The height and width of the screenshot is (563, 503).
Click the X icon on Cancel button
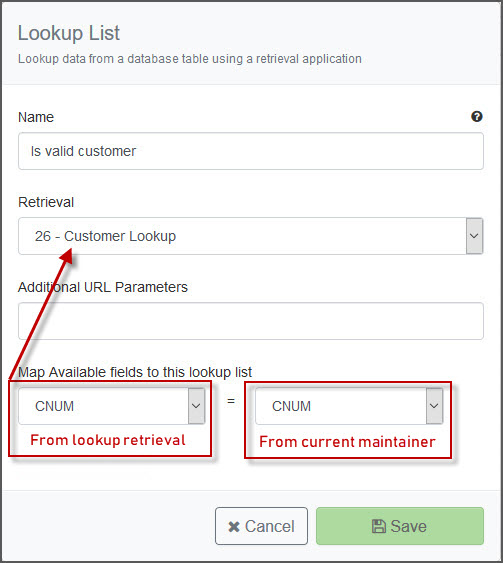point(234,527)
